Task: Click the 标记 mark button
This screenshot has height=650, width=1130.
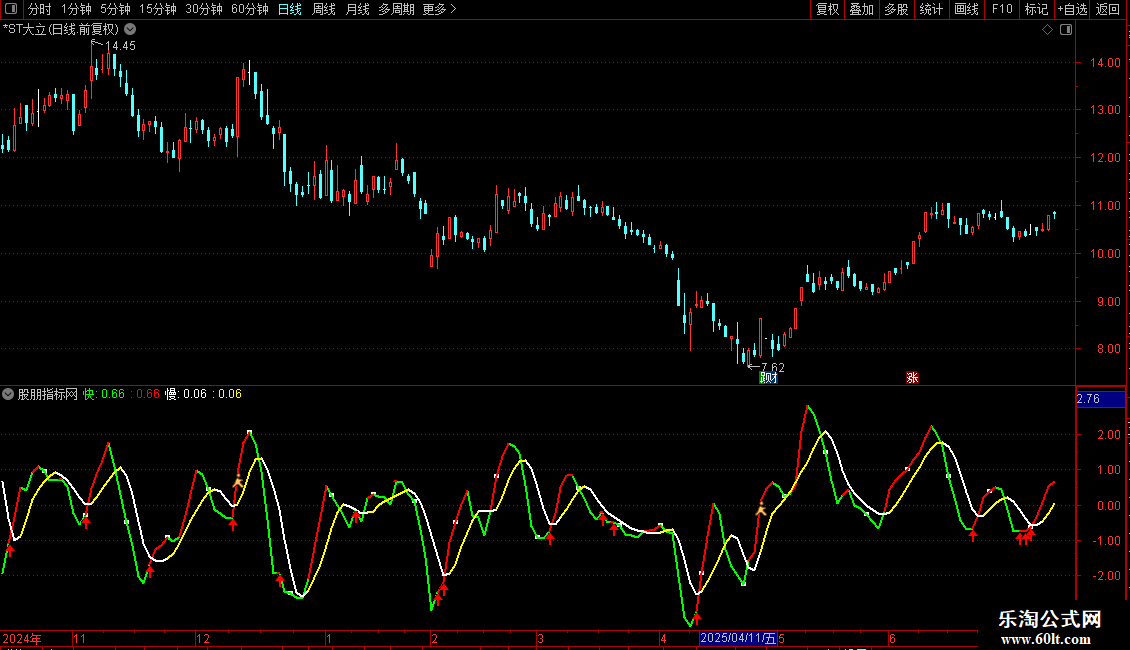Action: (1036, 9)
